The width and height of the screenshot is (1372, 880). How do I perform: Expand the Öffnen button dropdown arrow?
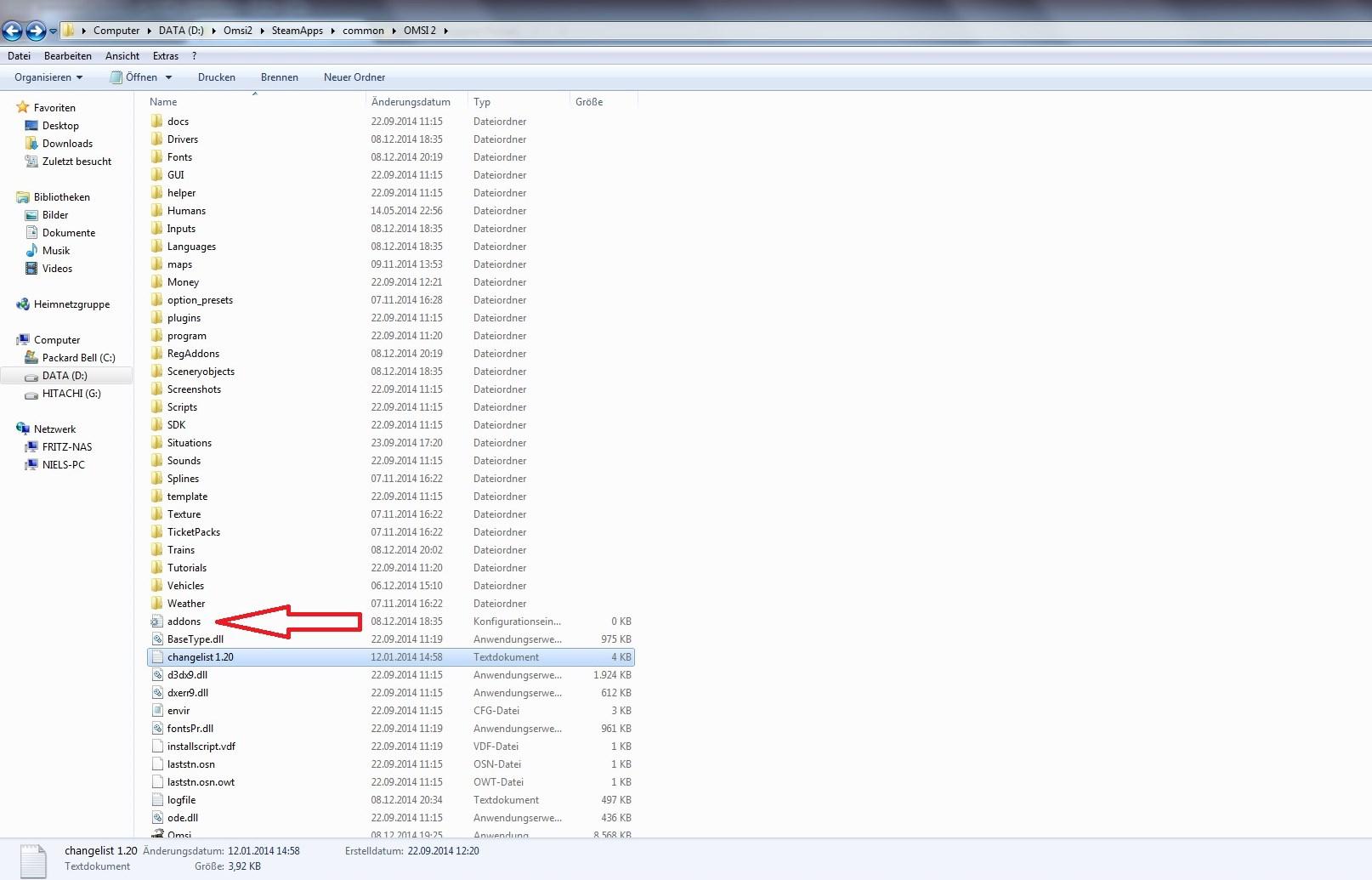169,77
